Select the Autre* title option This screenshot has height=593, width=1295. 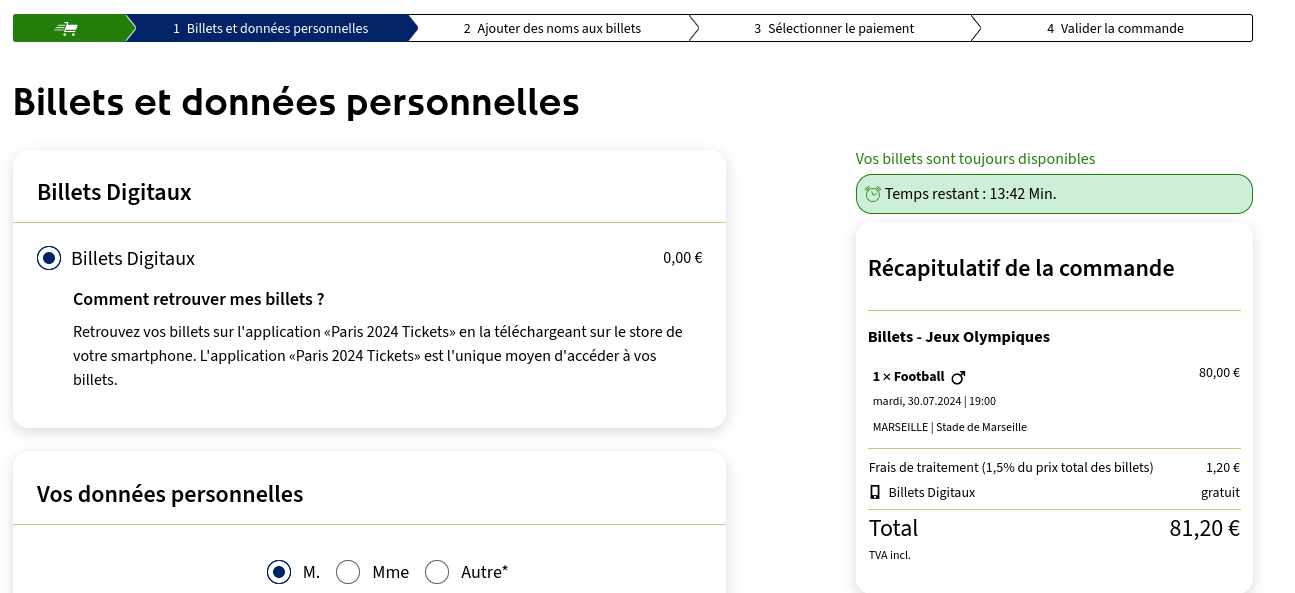437,572
